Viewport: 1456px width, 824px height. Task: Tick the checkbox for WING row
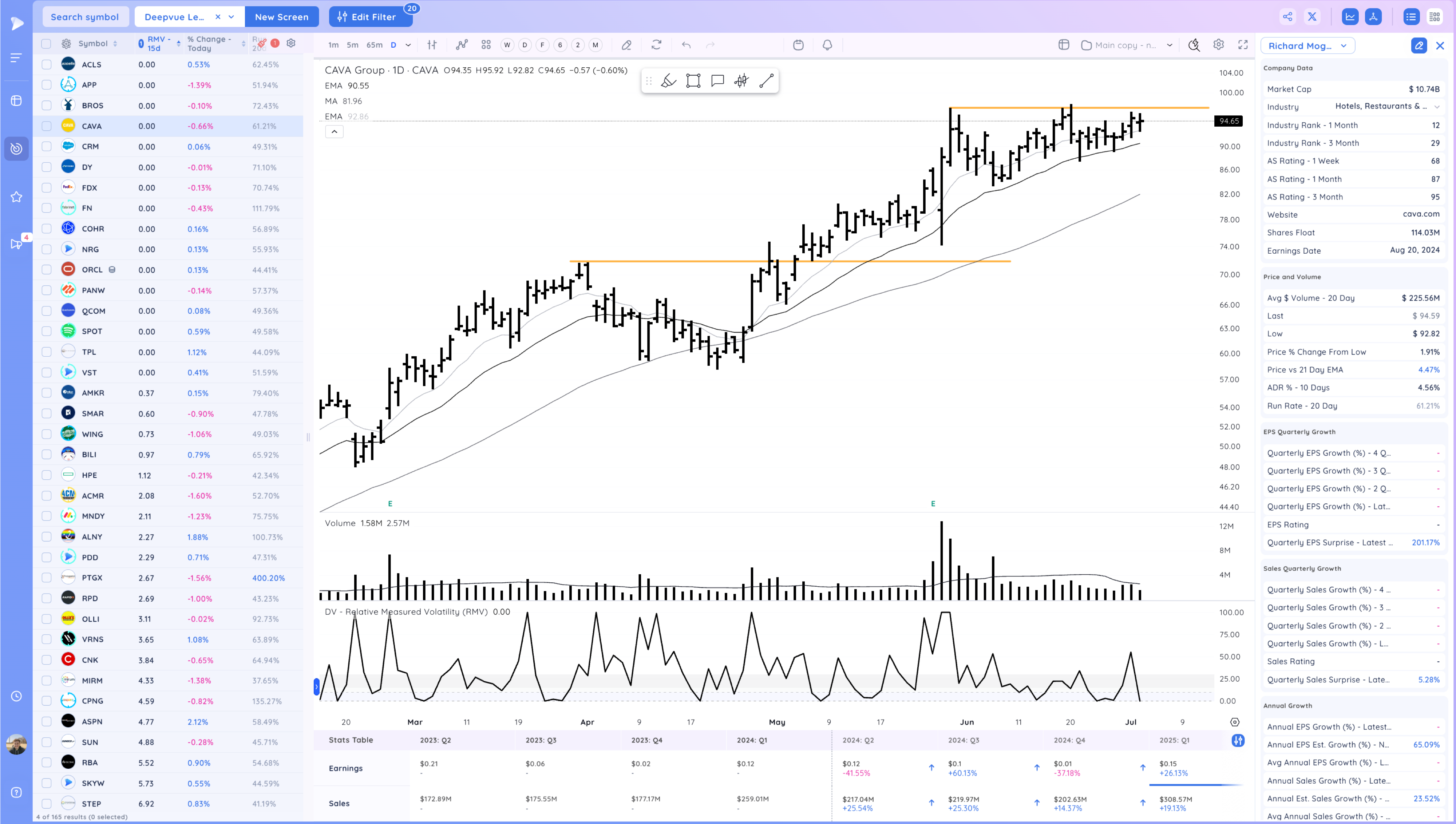point(46,434)
